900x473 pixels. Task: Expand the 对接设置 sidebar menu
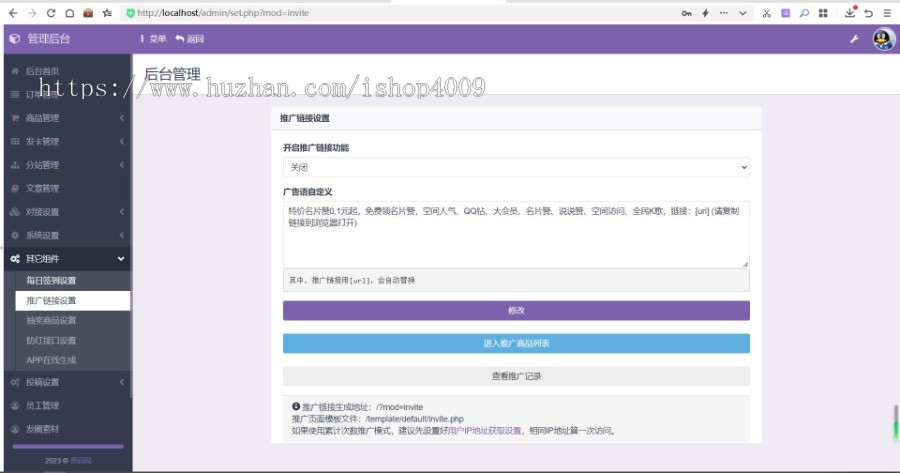pyautogui.click(x=68, y=212)
